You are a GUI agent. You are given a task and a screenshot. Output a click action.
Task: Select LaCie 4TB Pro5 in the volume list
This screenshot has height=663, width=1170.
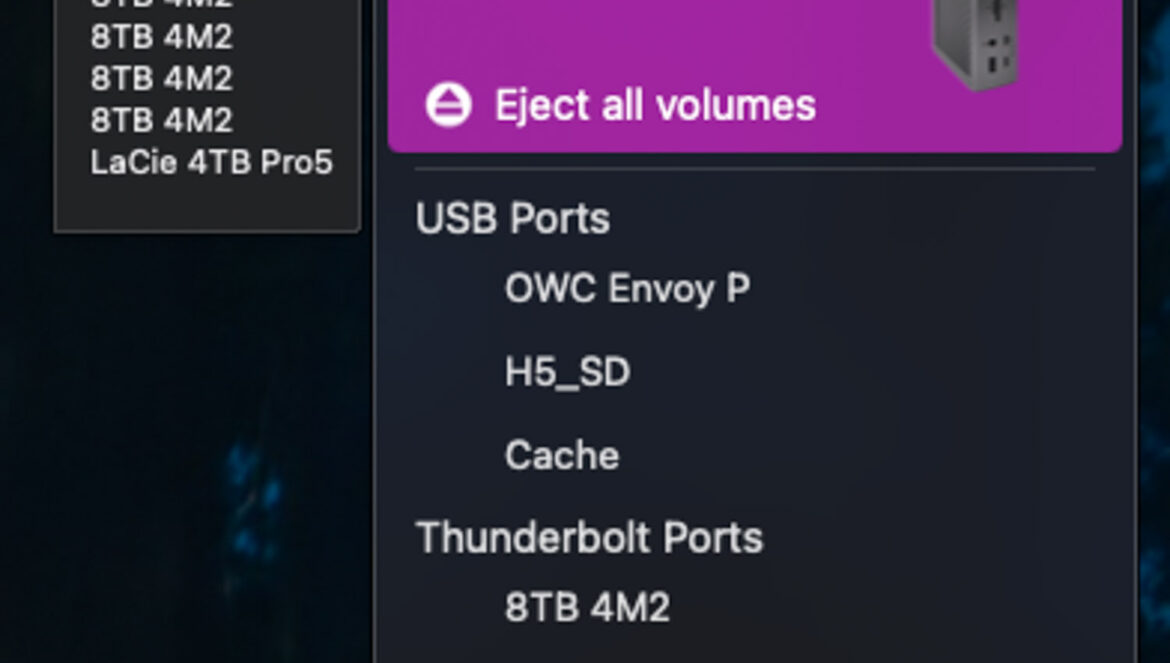tap(211, 162)
